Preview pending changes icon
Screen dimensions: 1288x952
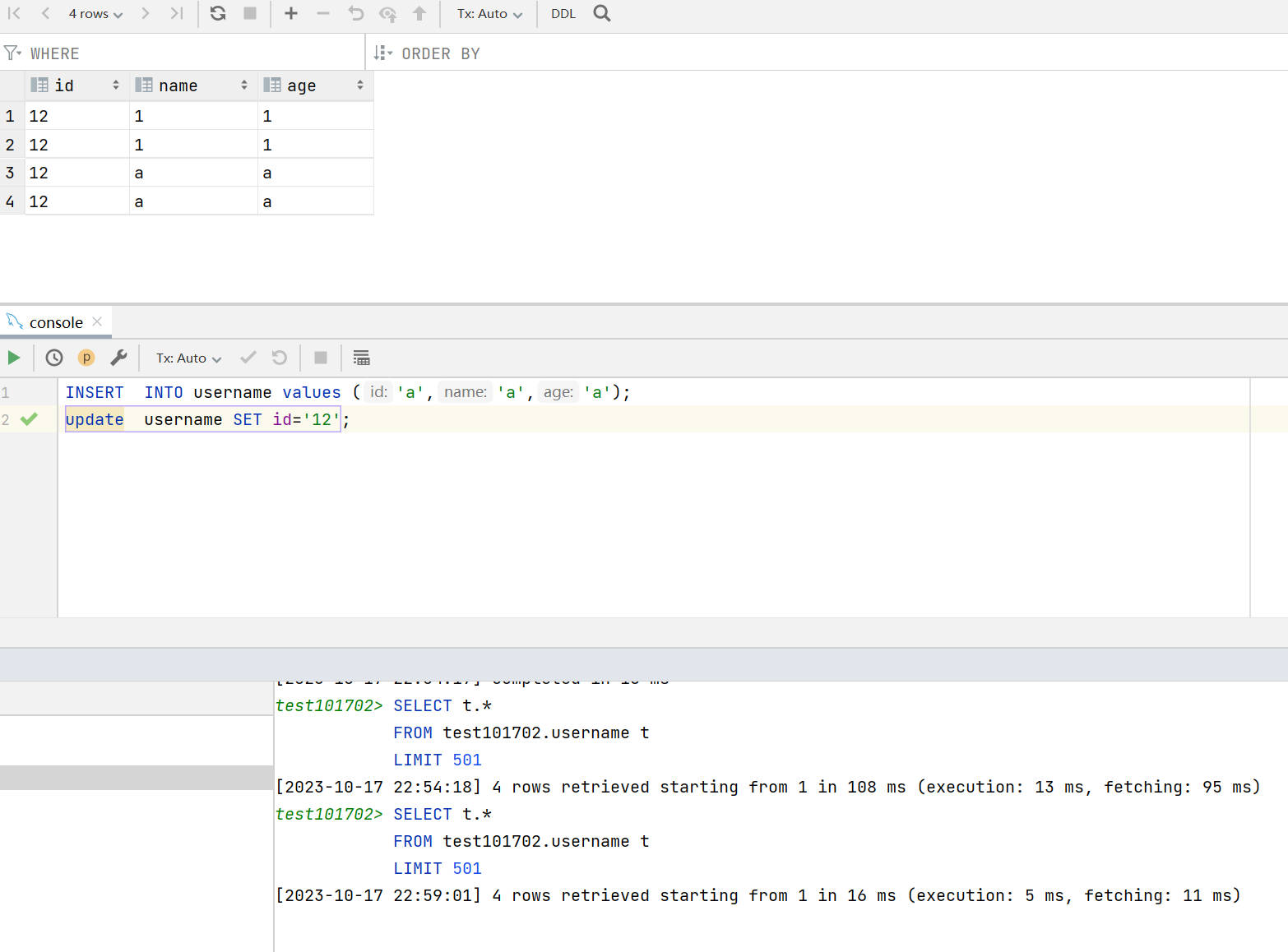point(387,14)
